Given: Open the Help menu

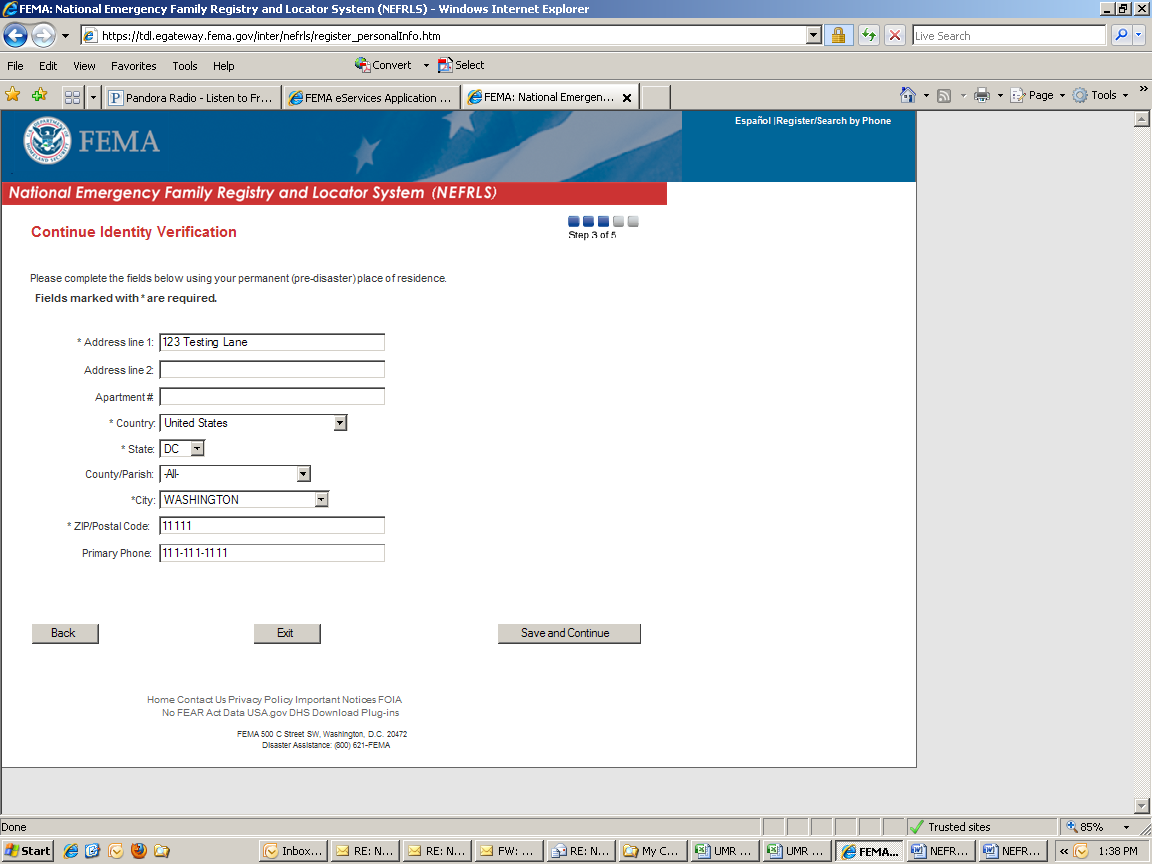Looking at the screenshot, I should 224,66.
